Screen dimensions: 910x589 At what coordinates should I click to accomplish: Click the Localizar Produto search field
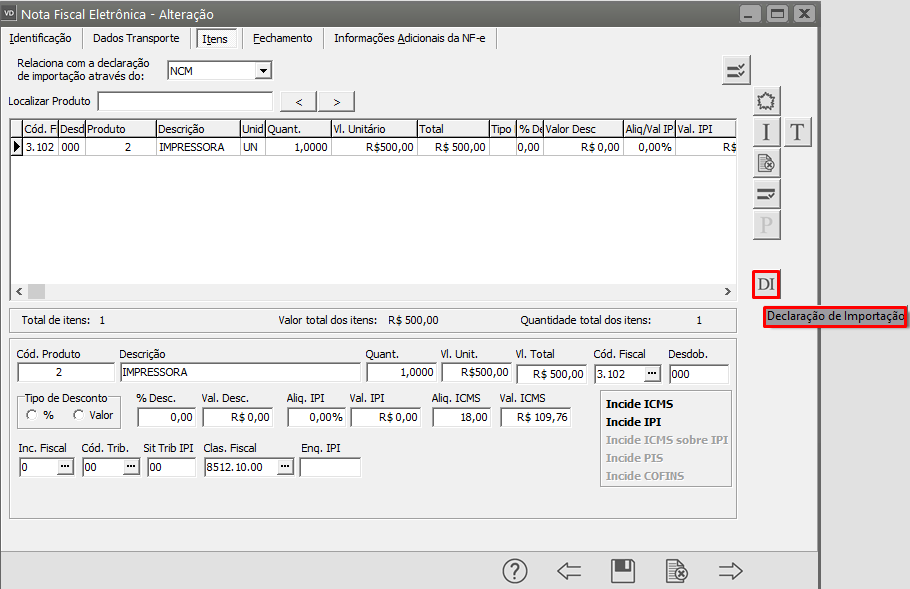(x=185, y=101)
